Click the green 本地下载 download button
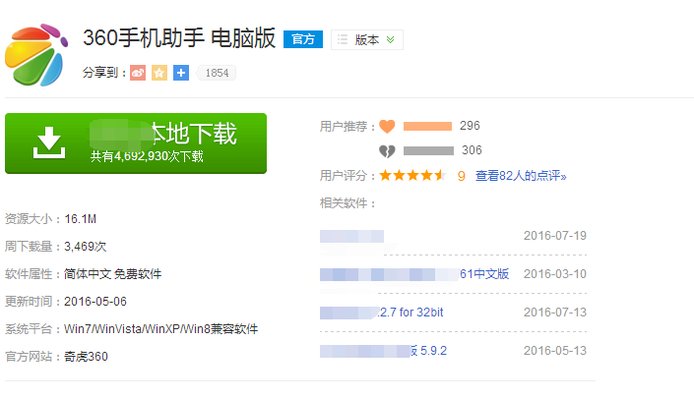The height and width of the screenshot is (399, 694). click(136, 143)
